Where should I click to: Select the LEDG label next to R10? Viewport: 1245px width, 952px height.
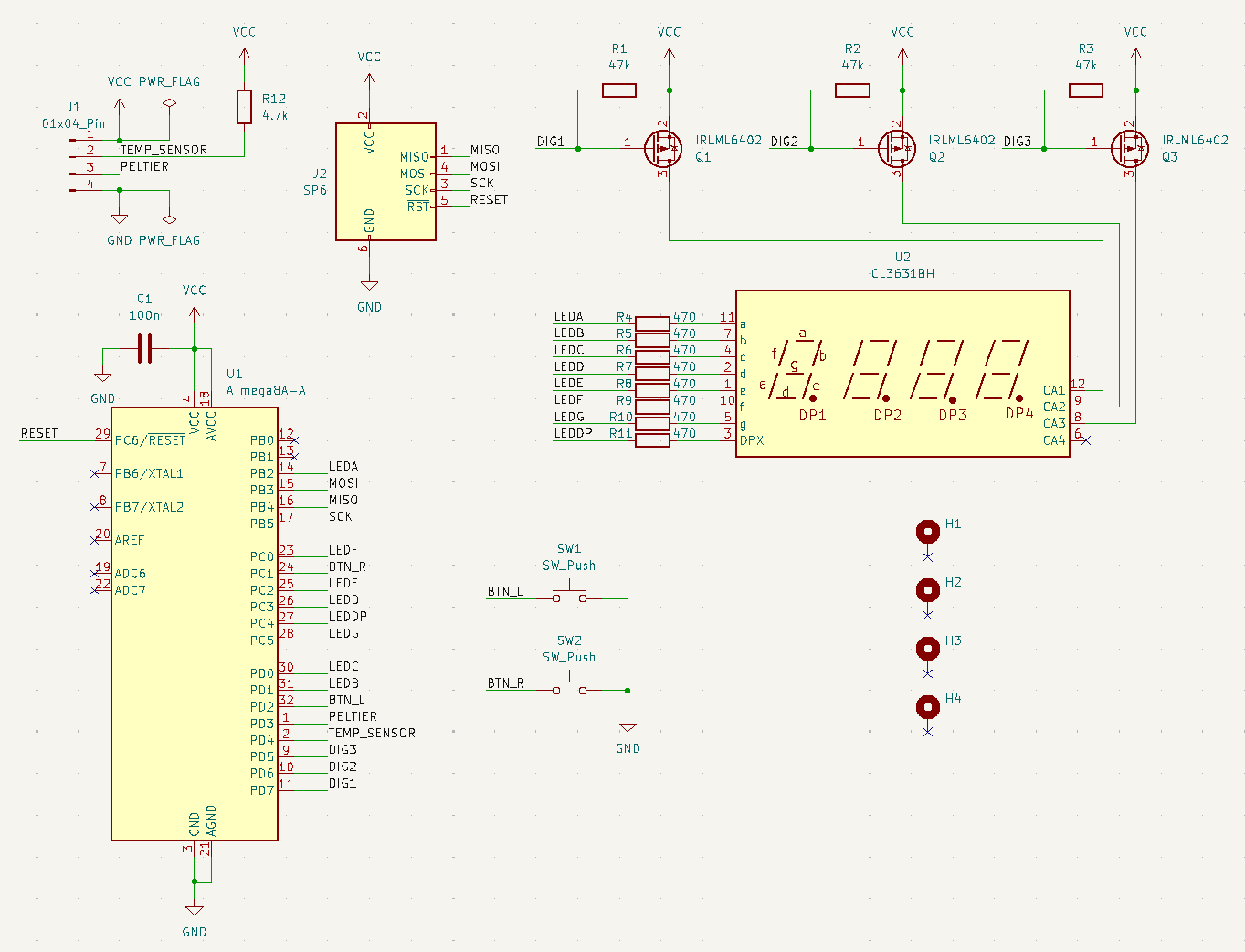[x=569, y=417]
